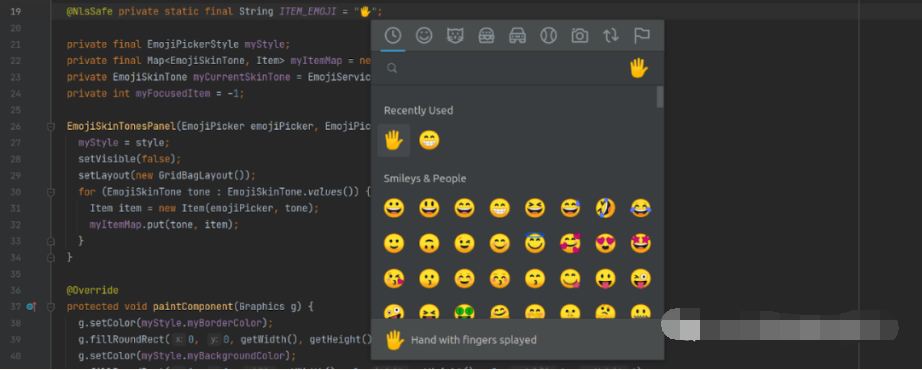Insert kissing face with closed eyes emoji
The height and width of the screenshot is (370, 922).
tap(500, 279)
